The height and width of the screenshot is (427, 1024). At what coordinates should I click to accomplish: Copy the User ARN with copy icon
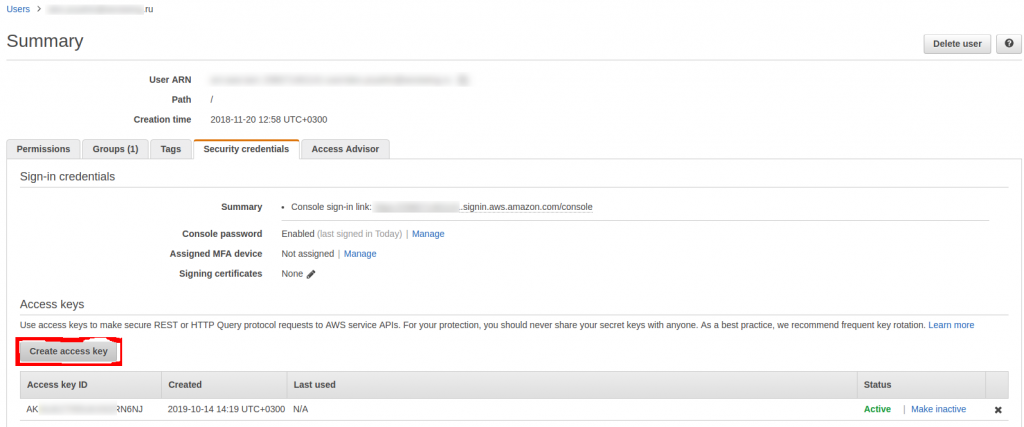point(463,78)
